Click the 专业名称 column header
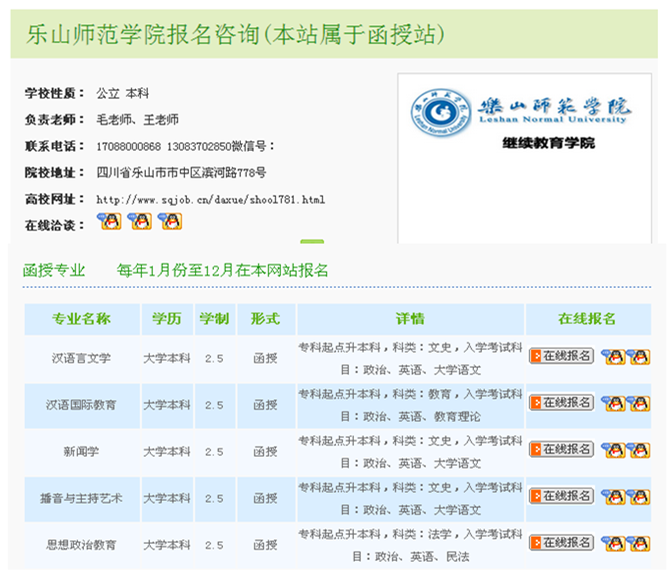This screenshot has height=570, width=667. pos(81,319)
